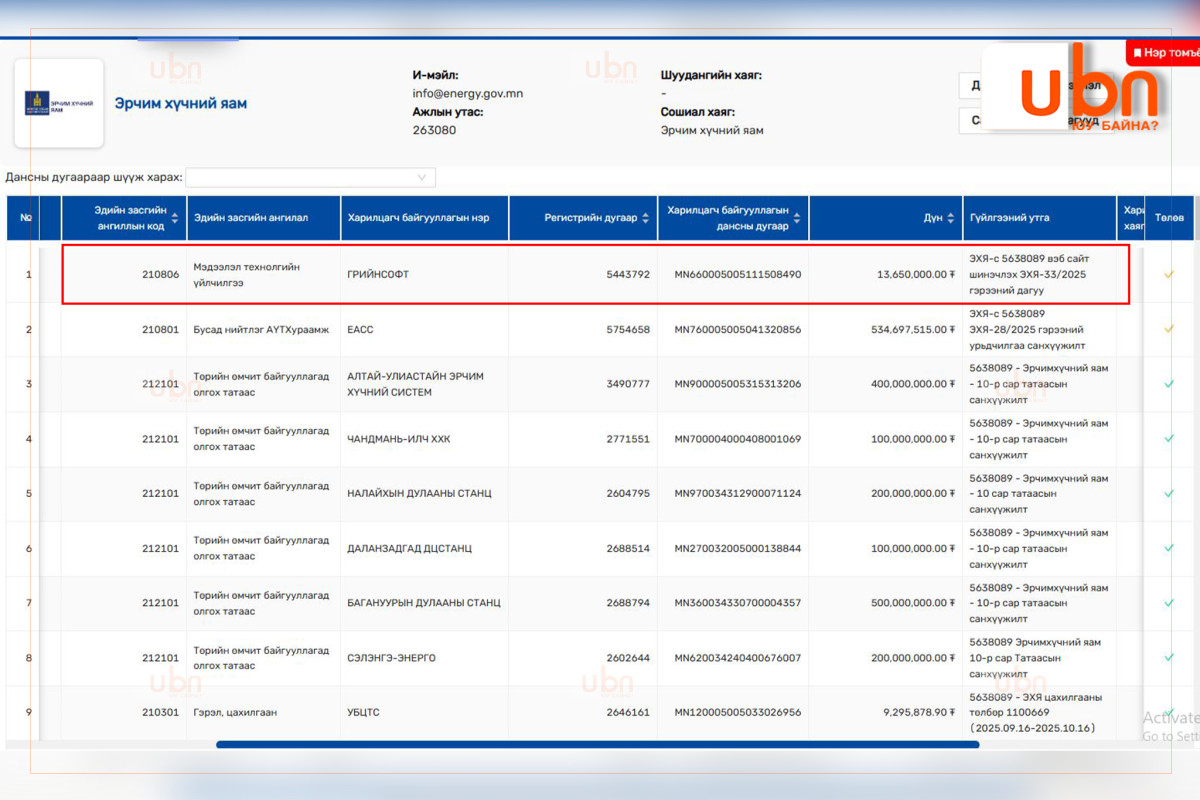The image size is (1200, 800).
Task: Click the Эрчим хүчний яам title link
Action: (x=180, y=103)
